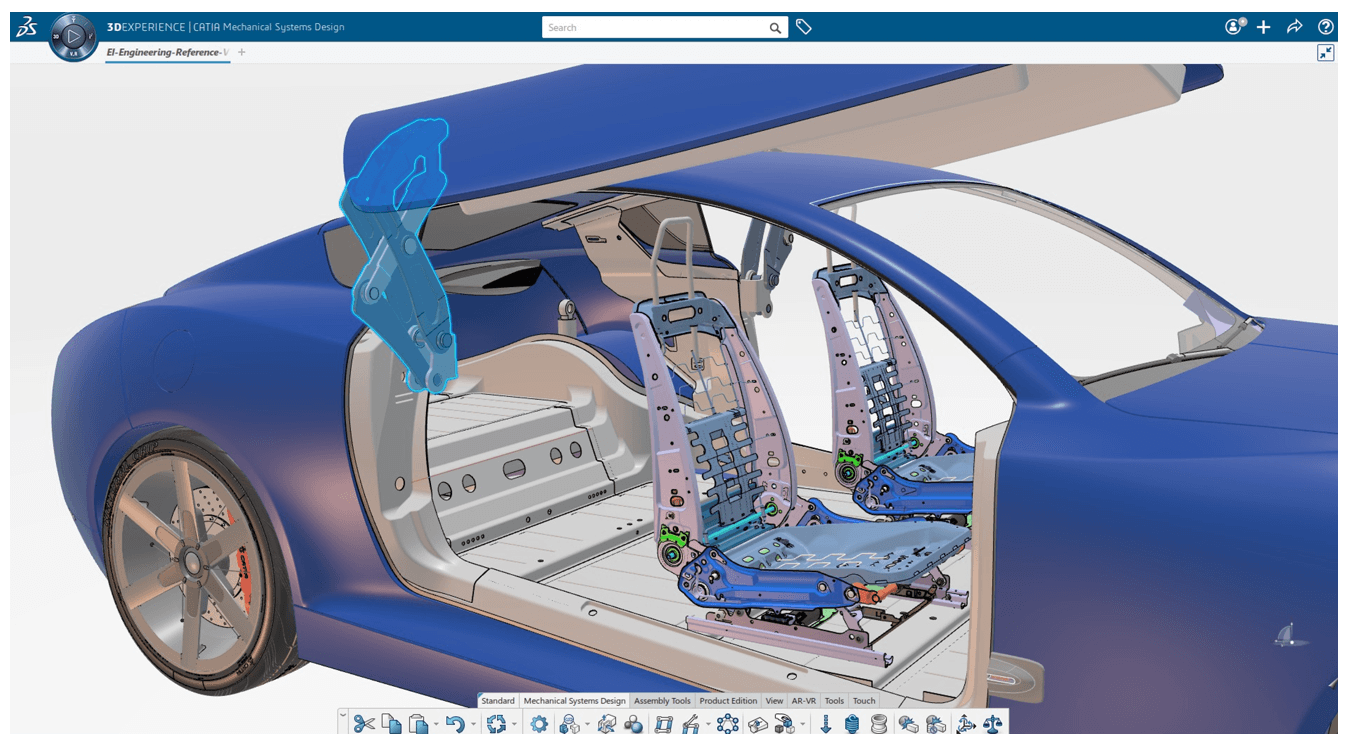Click the Paste icon
This screenshot has height=744, width=1347.
coord(418,723)
